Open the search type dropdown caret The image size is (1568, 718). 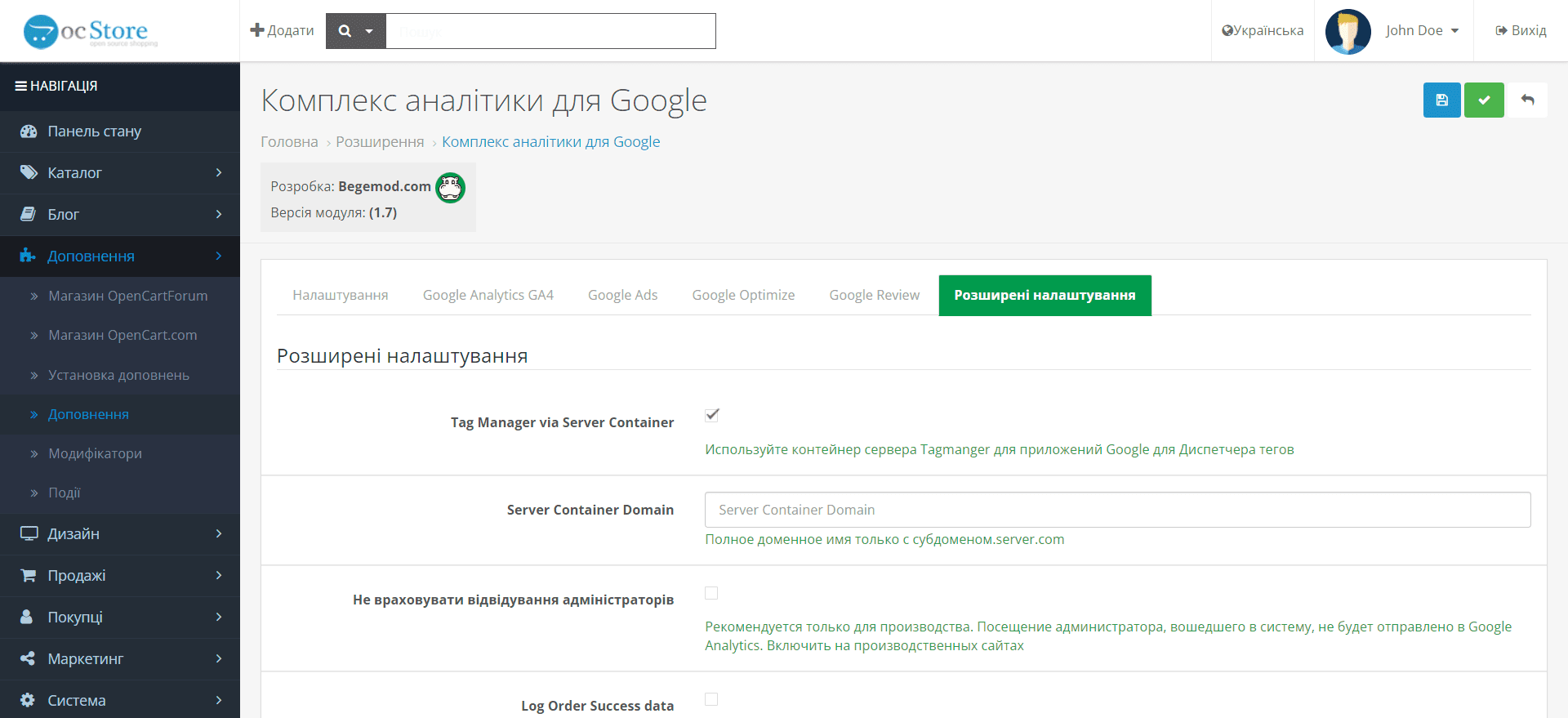[x=369, y=31]
